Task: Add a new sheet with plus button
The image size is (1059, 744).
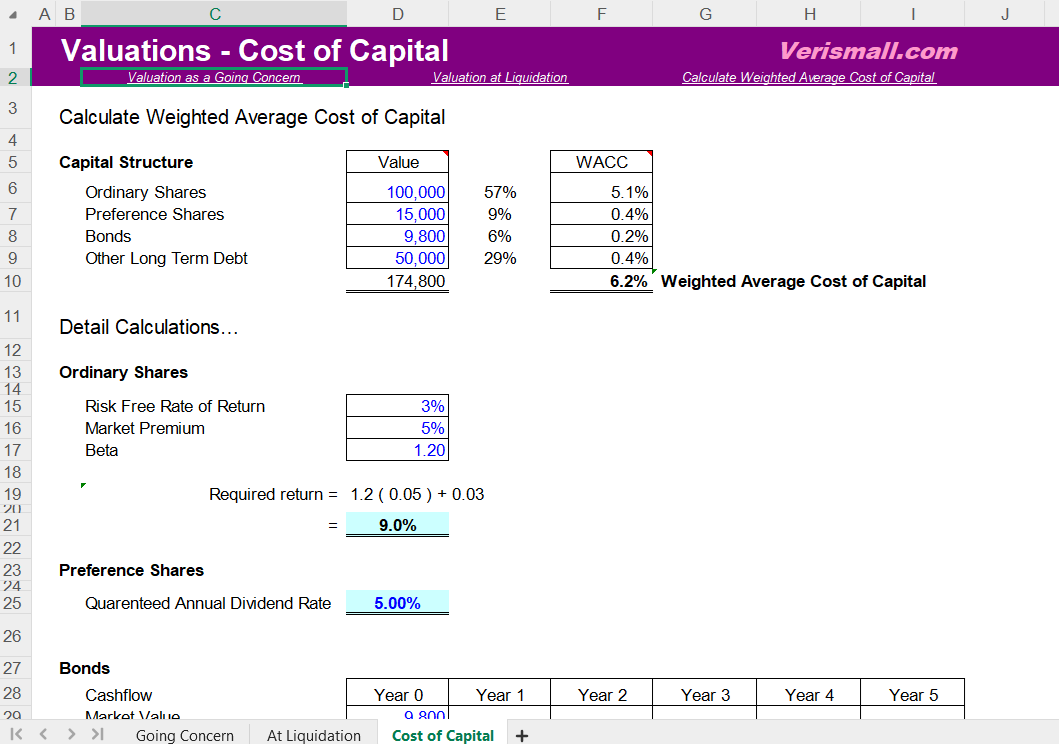Action: click(x=521, y=735)
